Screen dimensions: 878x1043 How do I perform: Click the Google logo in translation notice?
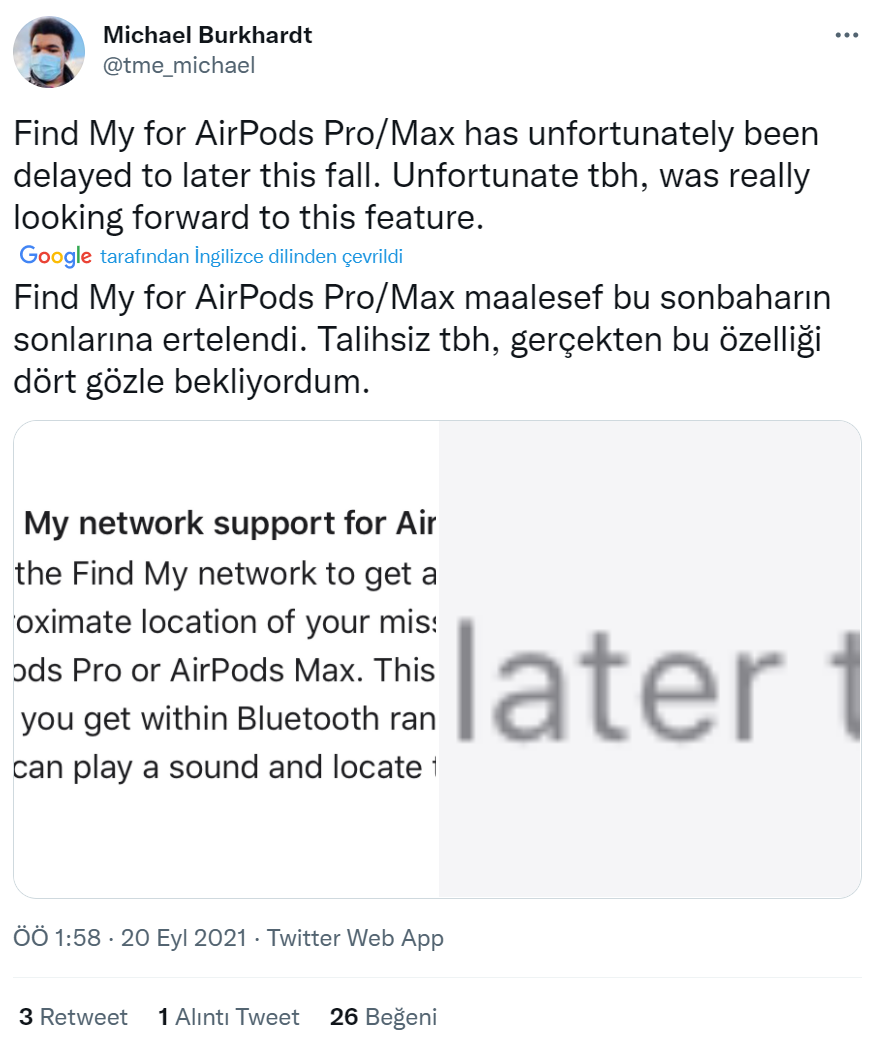point(56,256)
